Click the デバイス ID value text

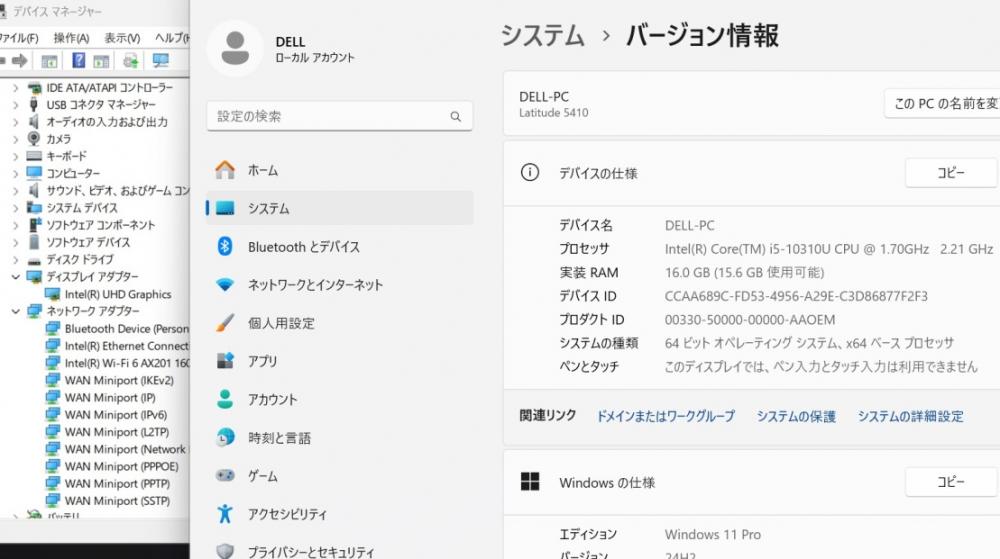(796, 296)
